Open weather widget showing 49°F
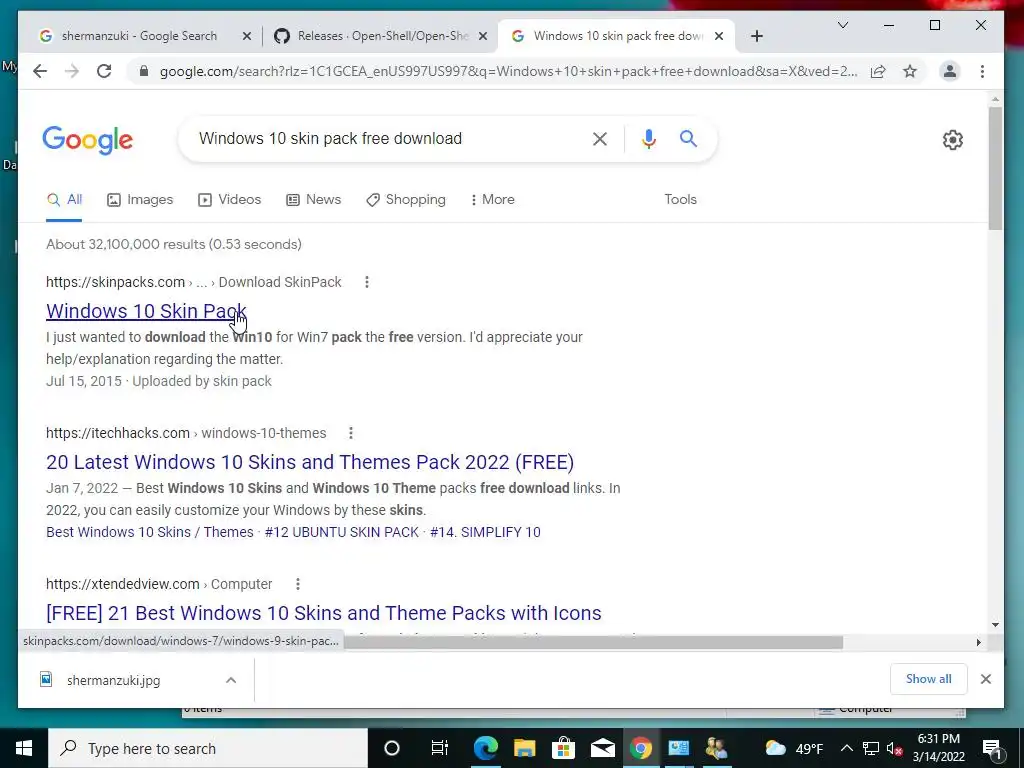The height and width of the screenshot is (768, 1024). (x=793, y=748)
